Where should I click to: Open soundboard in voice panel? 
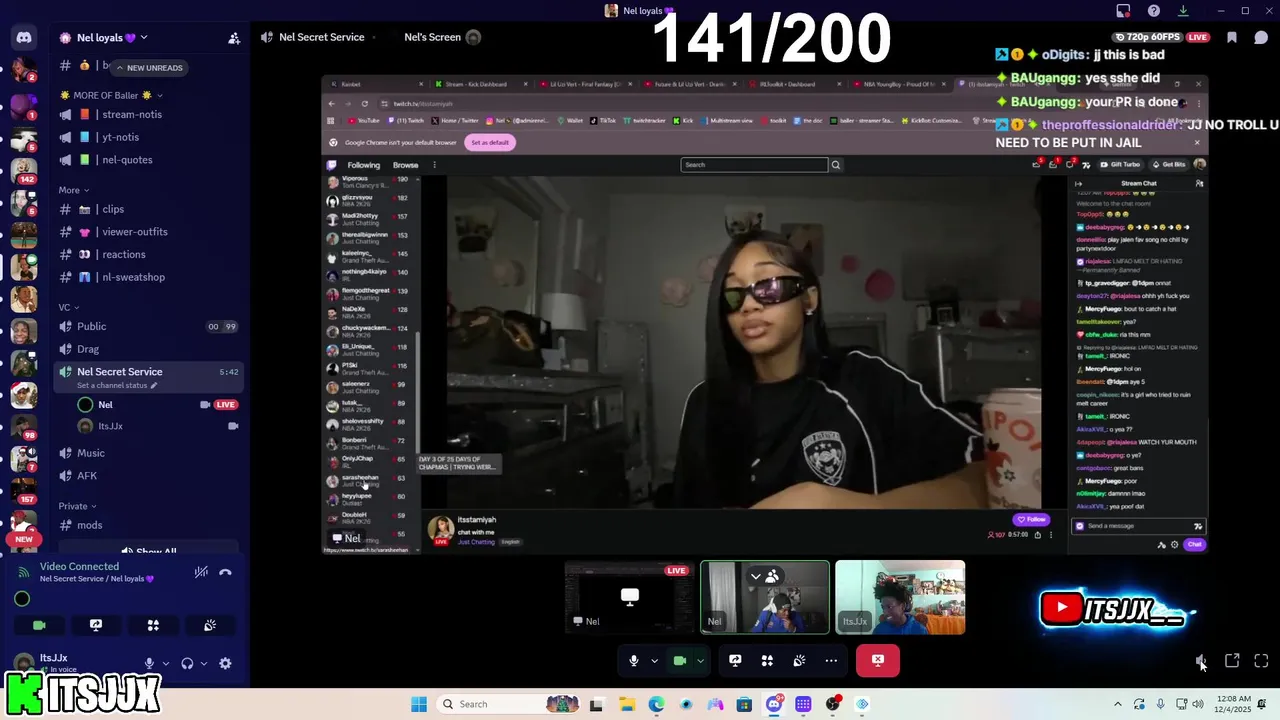pos(210,625)
